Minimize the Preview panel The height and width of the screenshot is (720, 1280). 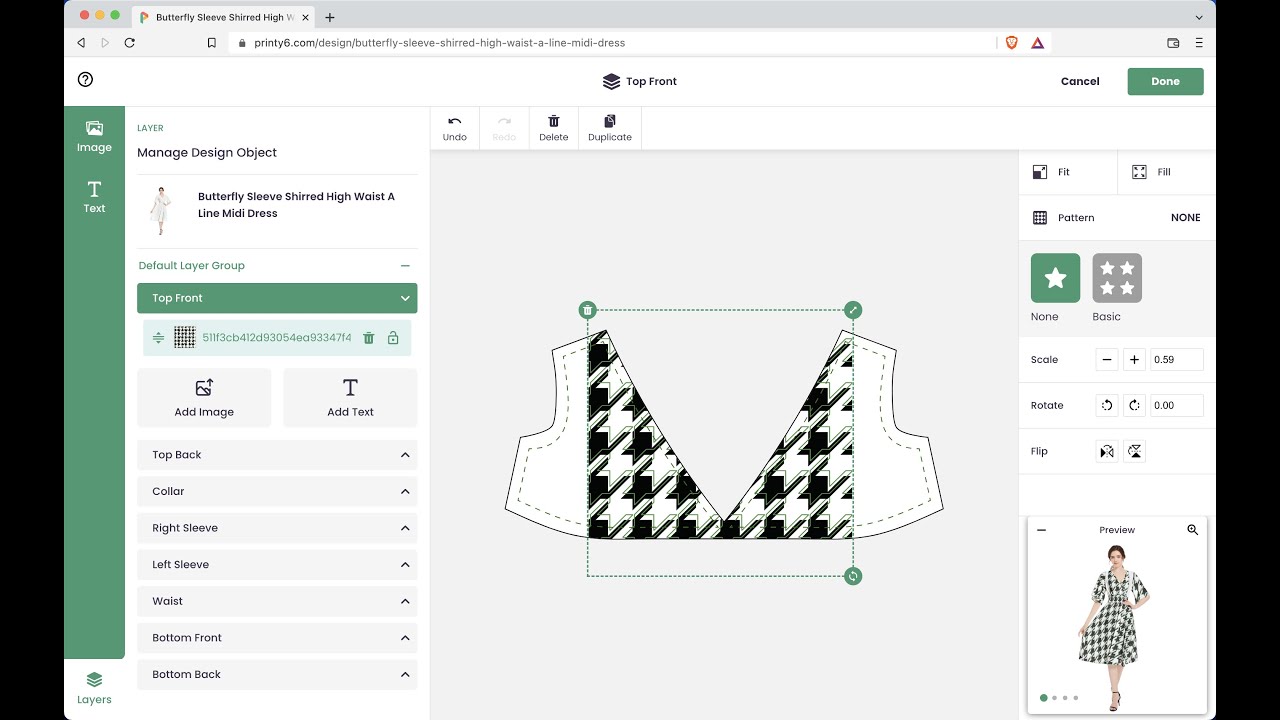tap(1041, 530)
